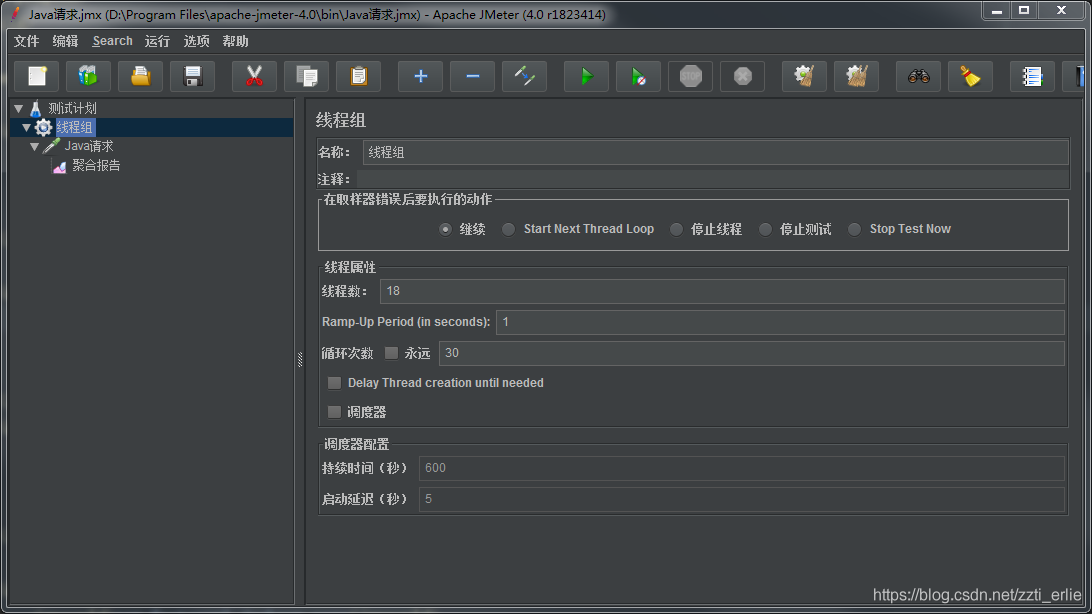Click the Start no pauses icon
The width and height of the screenshot is (1092, 614).
tap(637, 76)
